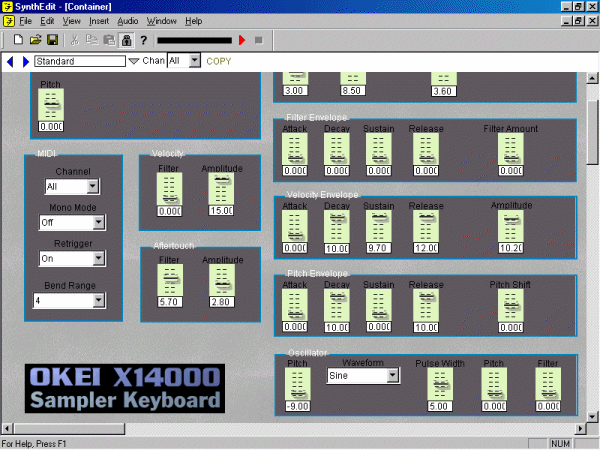The height and width of the screenshot is (450, 600).
Task: Click the Paste clipboard icon
Action: [x=109, y=40]
